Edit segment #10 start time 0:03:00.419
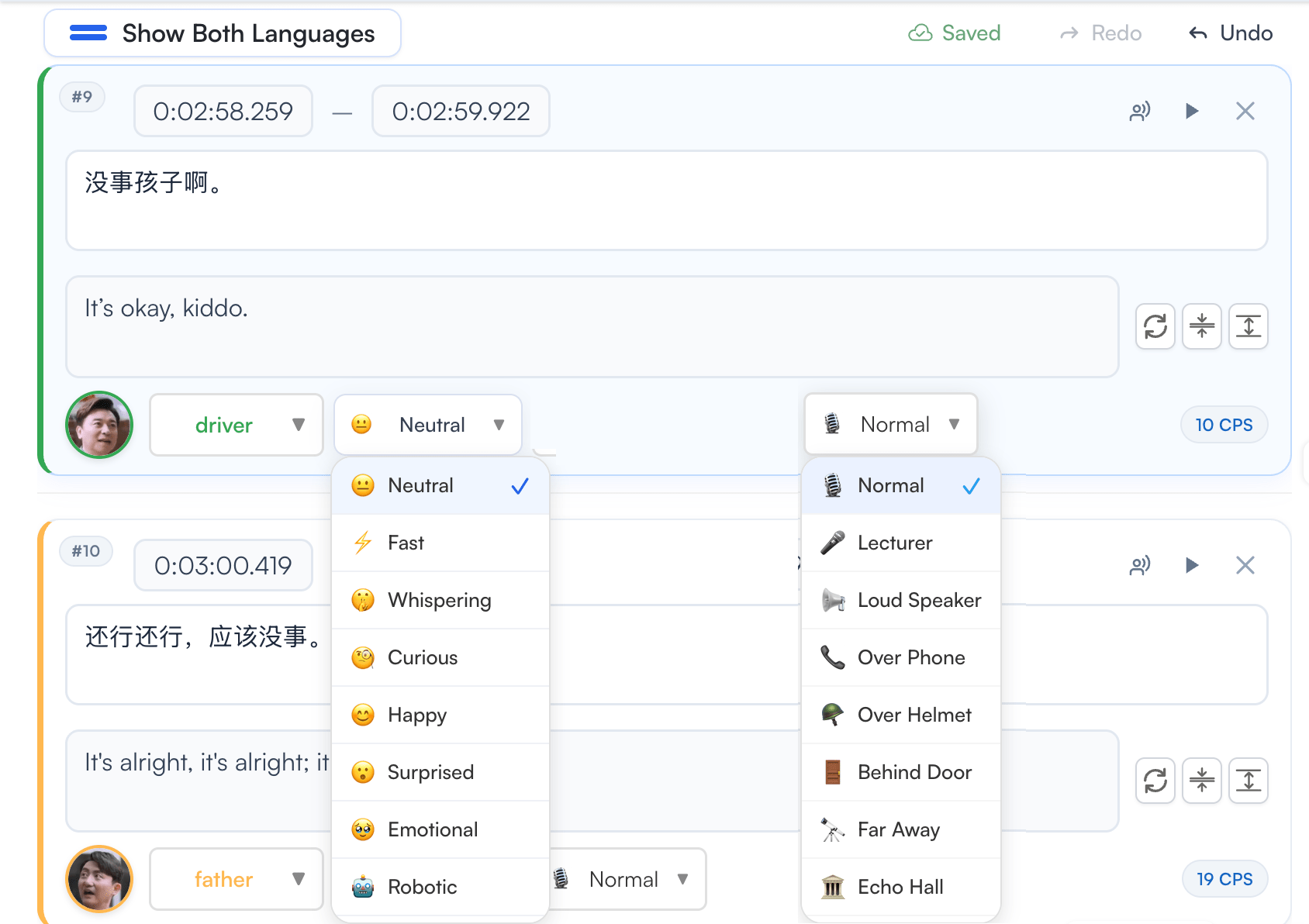 point(223,565)
